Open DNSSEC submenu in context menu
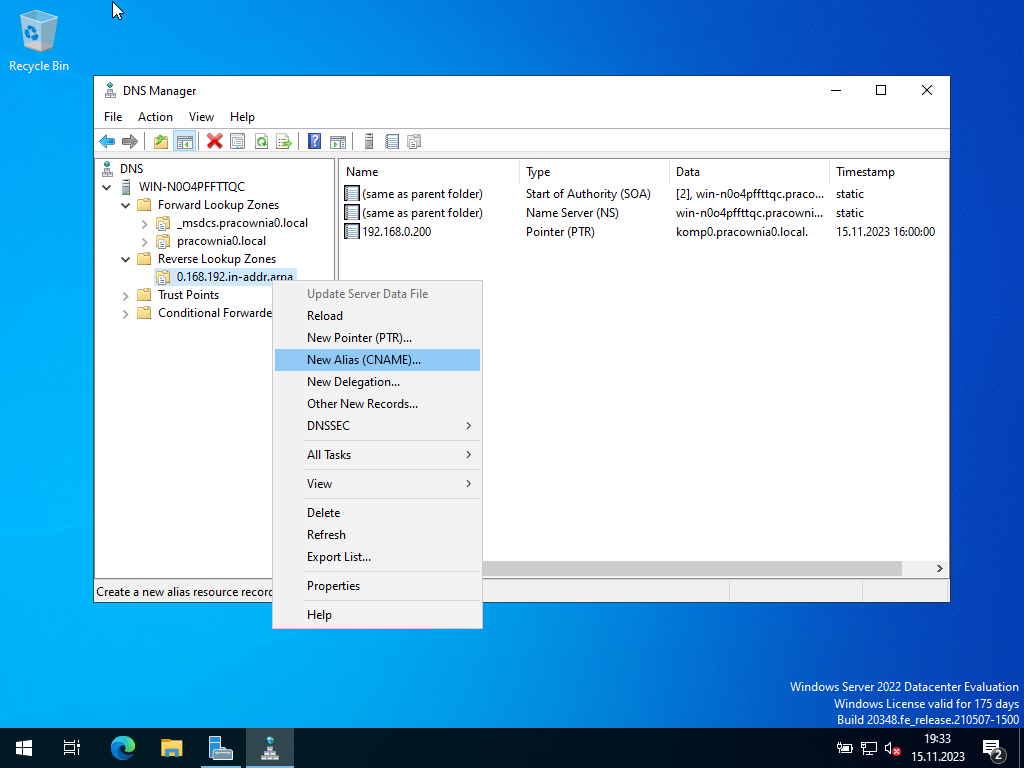Image resolution: width=1024 pixels, height=768 pixels. (377, 426)
